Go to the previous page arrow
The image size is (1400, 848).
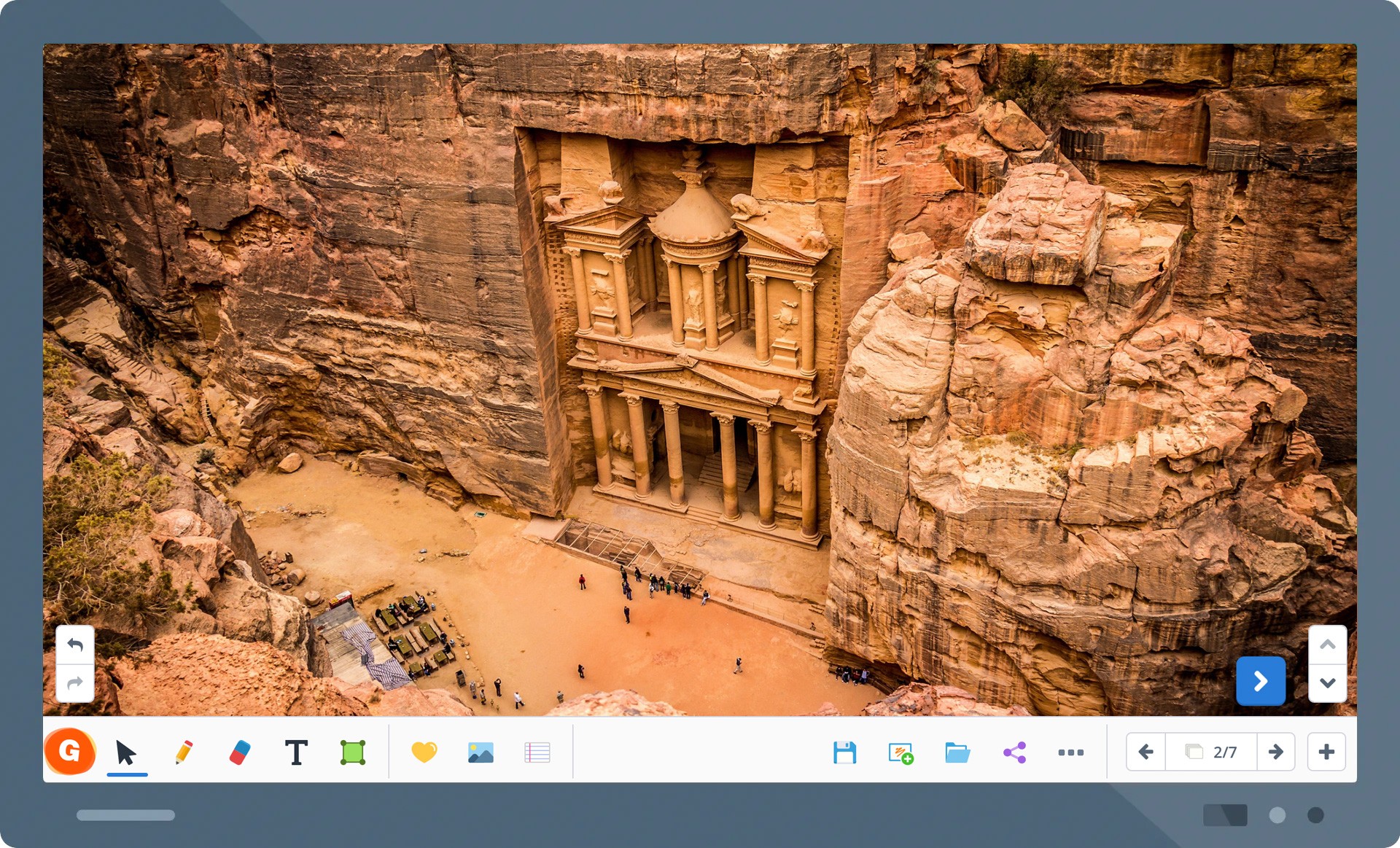coord(1146,751)
